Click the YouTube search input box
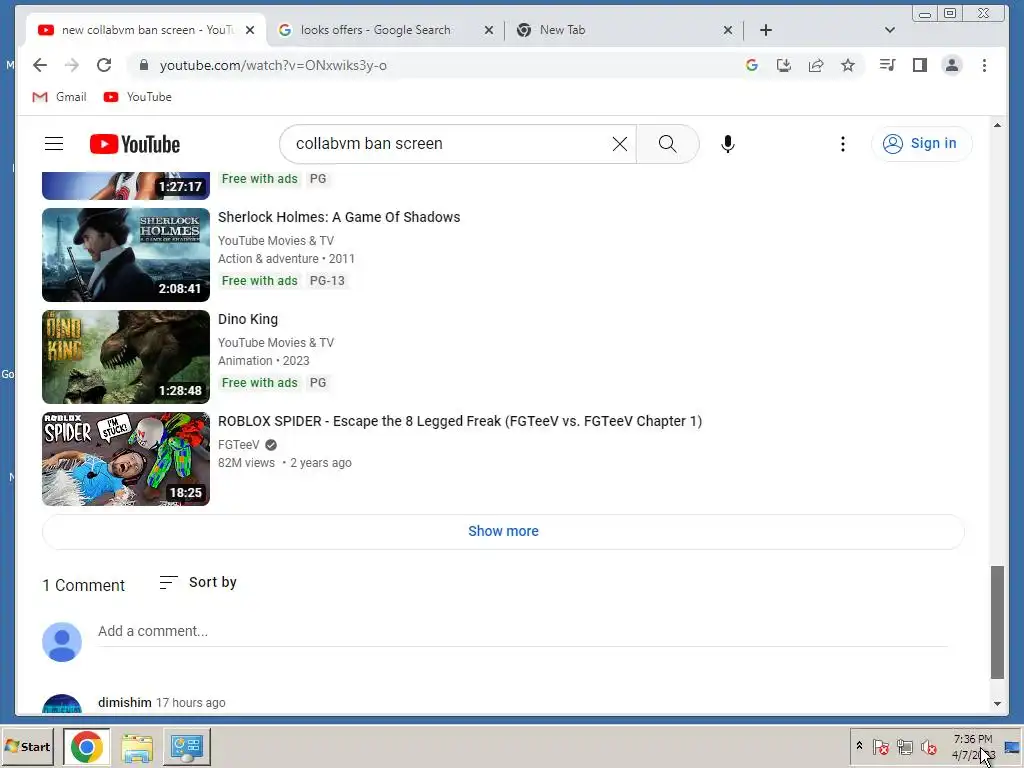The width and height of the screenshot is (1024, 768). pyautogui.click(x=451, y=144)
